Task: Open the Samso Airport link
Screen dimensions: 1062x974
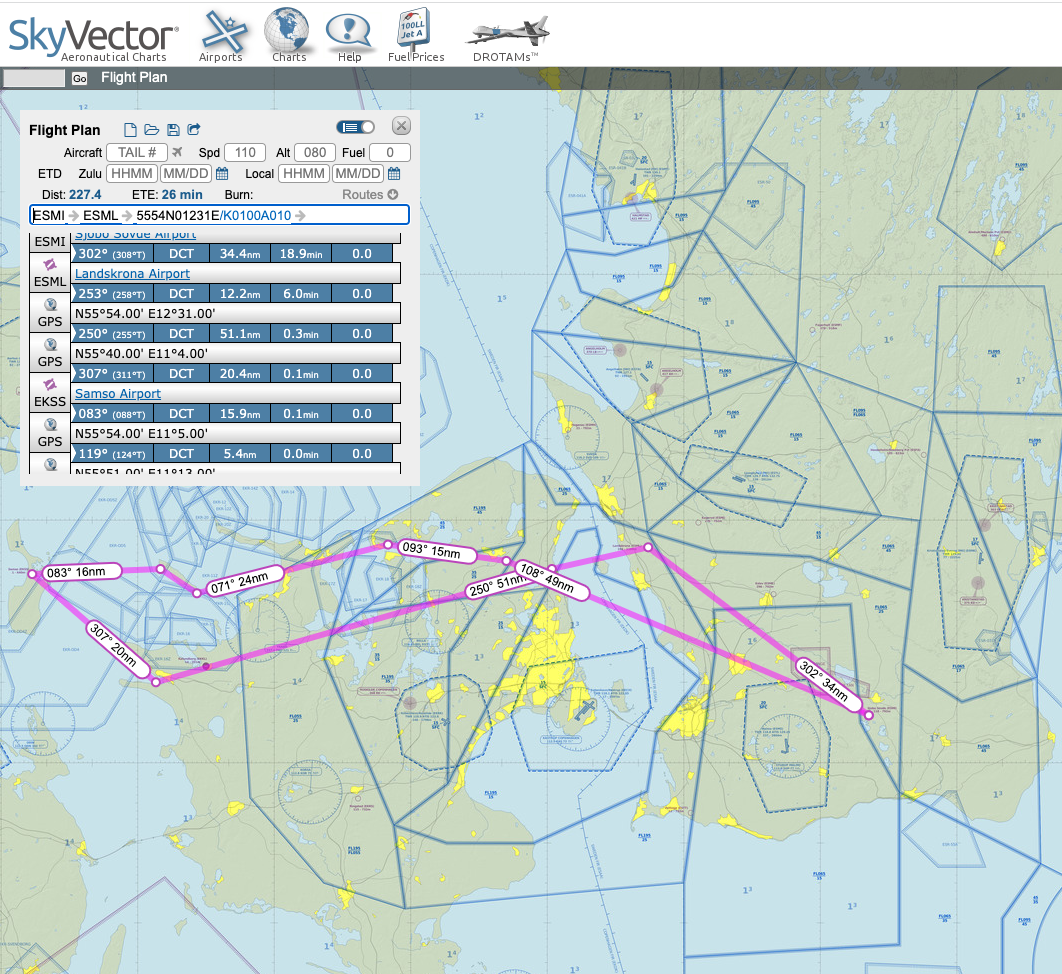Action: click(x=118, y=394)
